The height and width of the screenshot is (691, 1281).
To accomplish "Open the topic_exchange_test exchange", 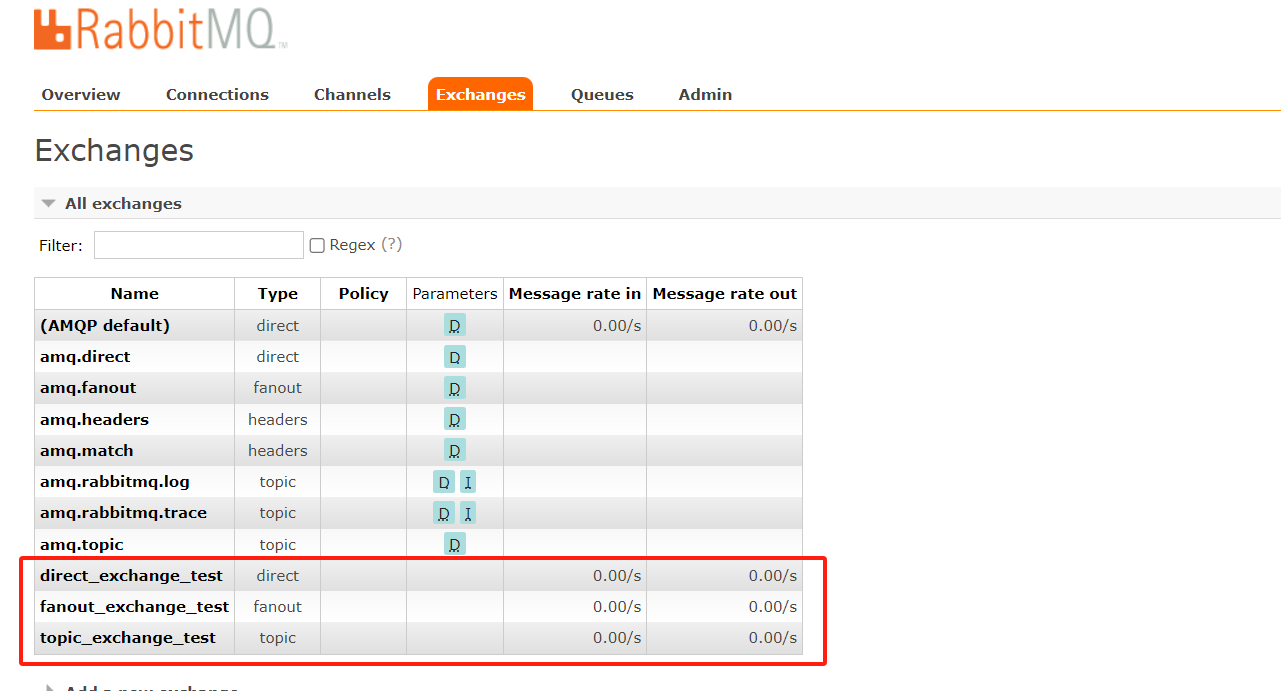I will pyautogui.click(x=128, y=637).
